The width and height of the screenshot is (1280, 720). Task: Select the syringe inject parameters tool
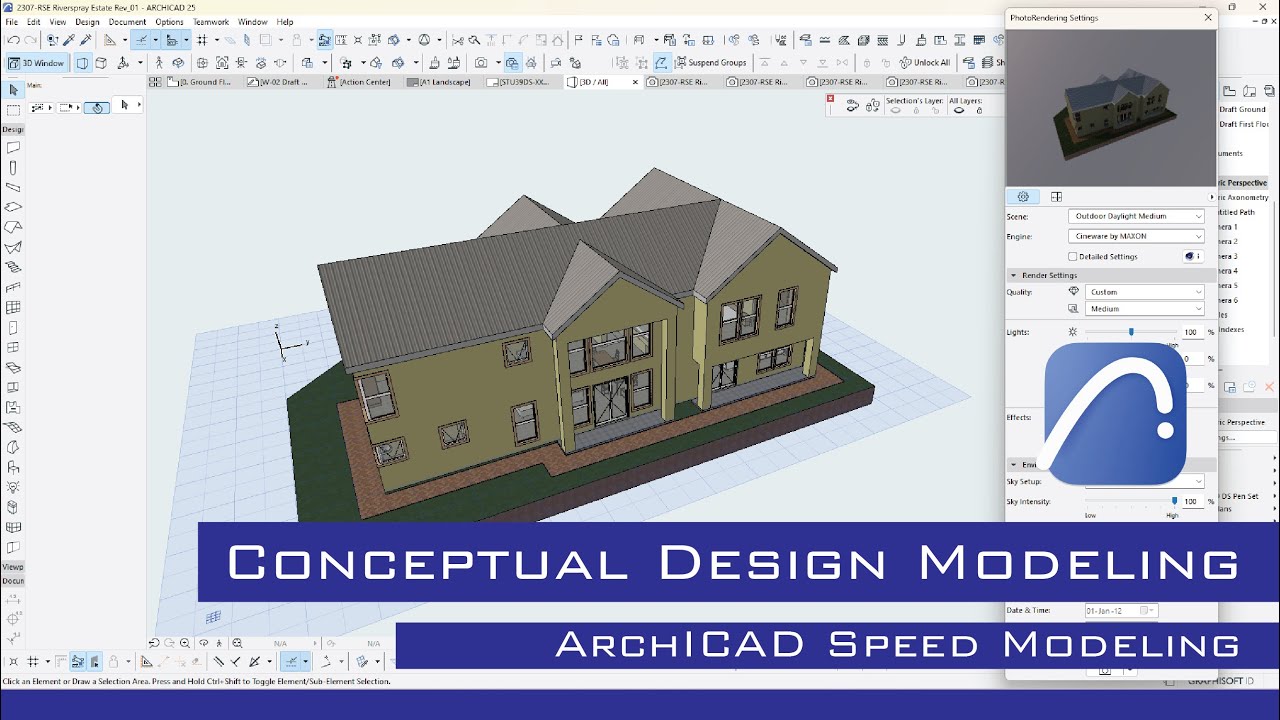[86, 40]
